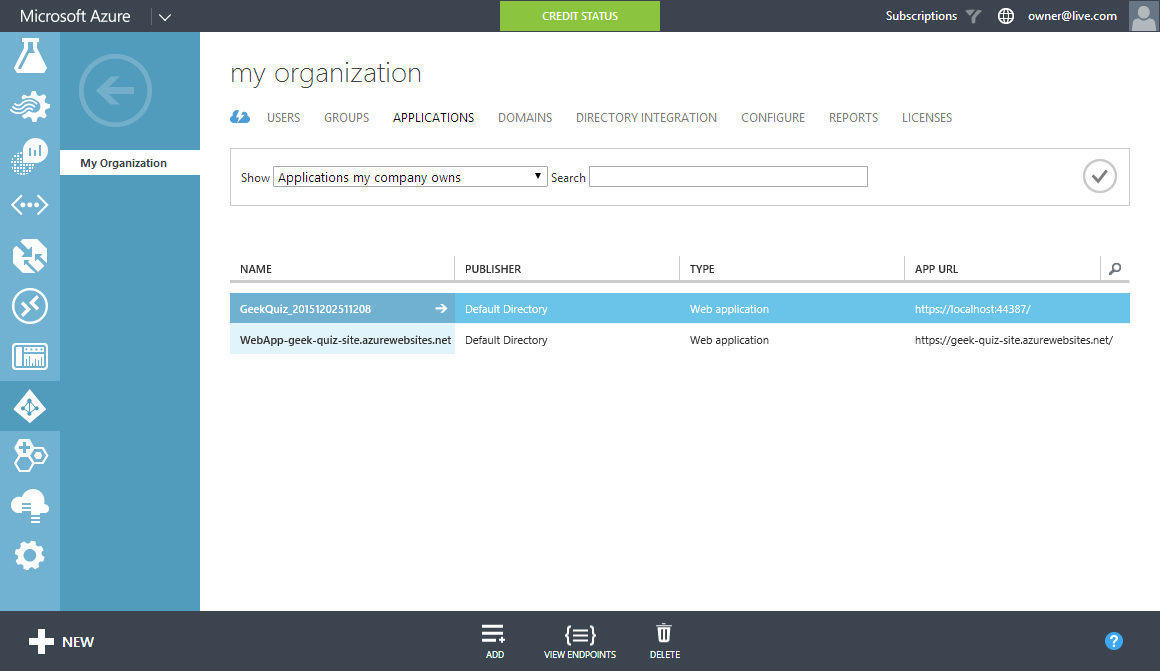Image resolution: width=1160 pixels, height=671 pixels.
Task: Open the Settings gear at bottom of sidebar
Action: tap(30, 556)
